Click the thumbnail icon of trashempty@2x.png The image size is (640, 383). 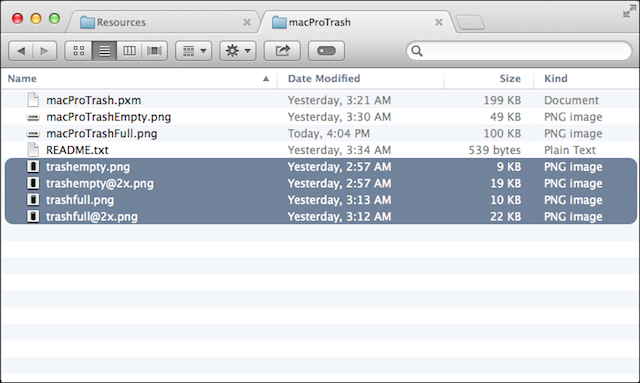tap(33, 183)
